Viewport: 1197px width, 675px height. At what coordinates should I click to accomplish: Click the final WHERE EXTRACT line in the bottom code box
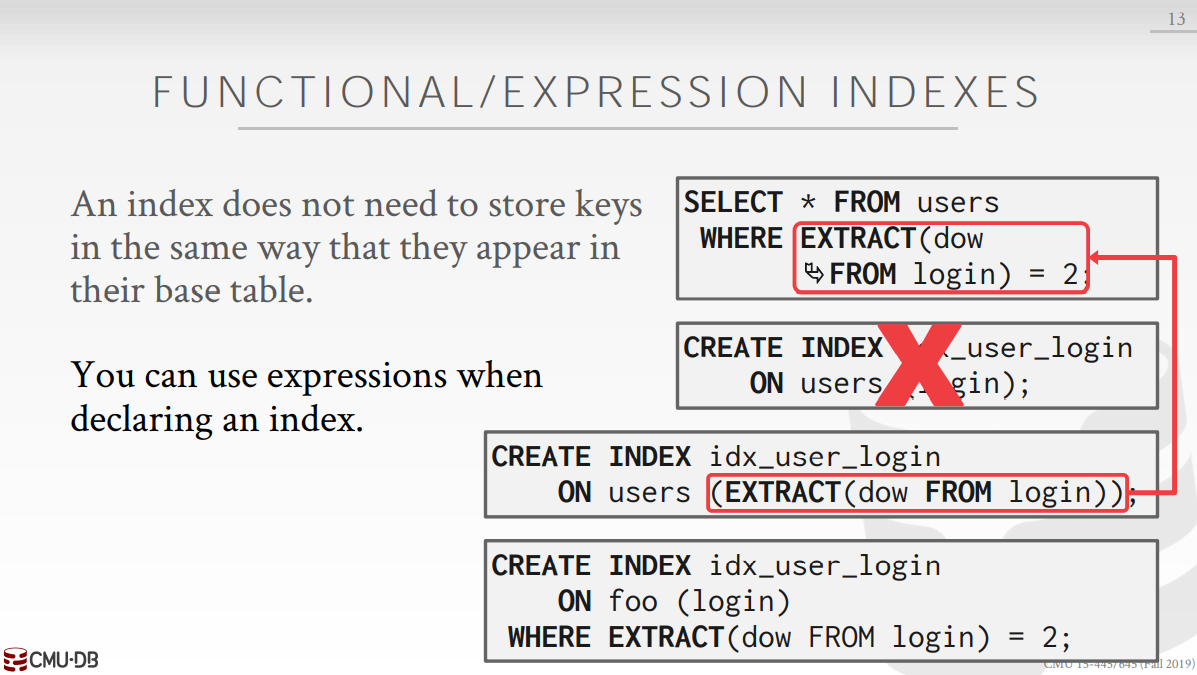click(788, 637)
